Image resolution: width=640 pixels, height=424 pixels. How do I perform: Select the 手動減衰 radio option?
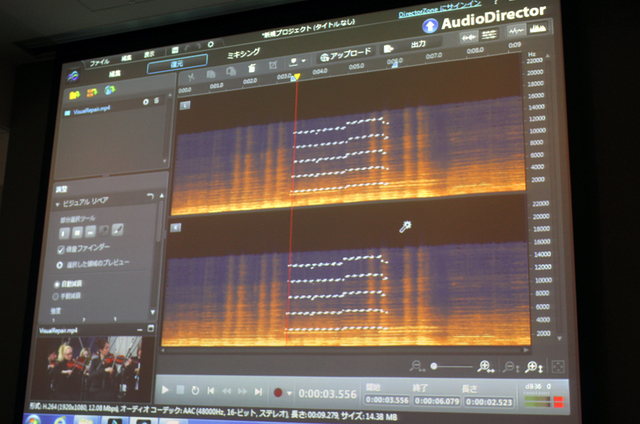(57, 296)
